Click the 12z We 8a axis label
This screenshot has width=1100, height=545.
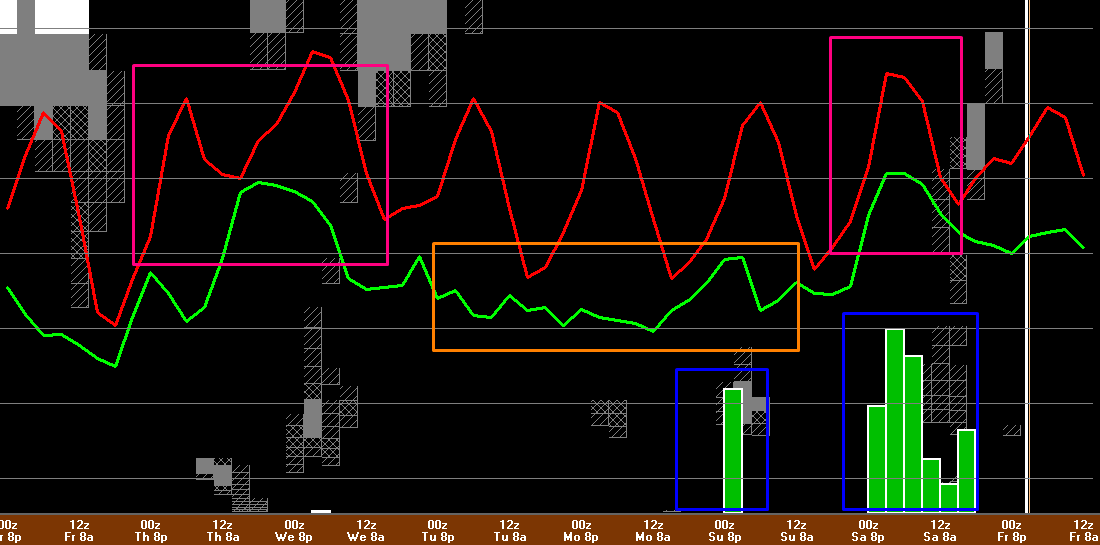[x=366, y=530]
